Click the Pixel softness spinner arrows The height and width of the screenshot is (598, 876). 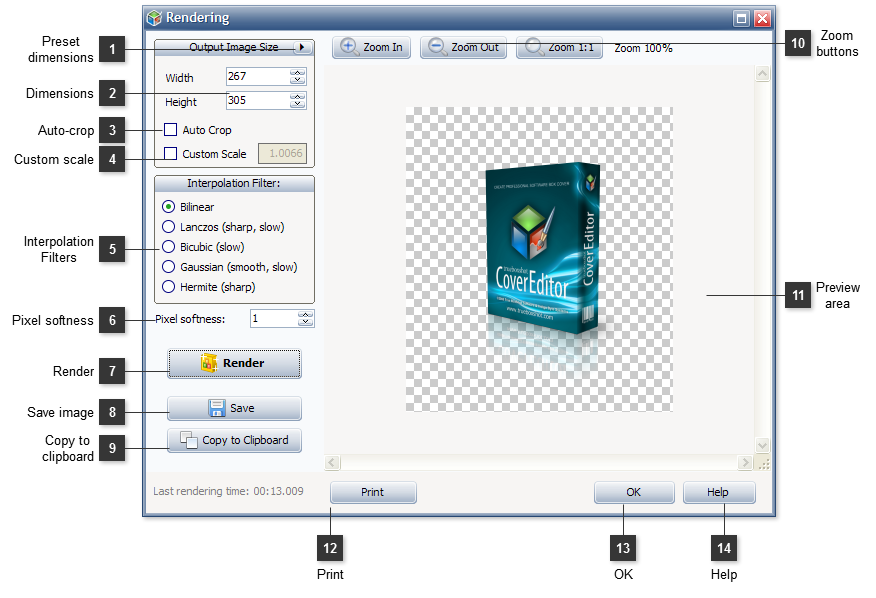pyautogui.click(x=306, y=319)
